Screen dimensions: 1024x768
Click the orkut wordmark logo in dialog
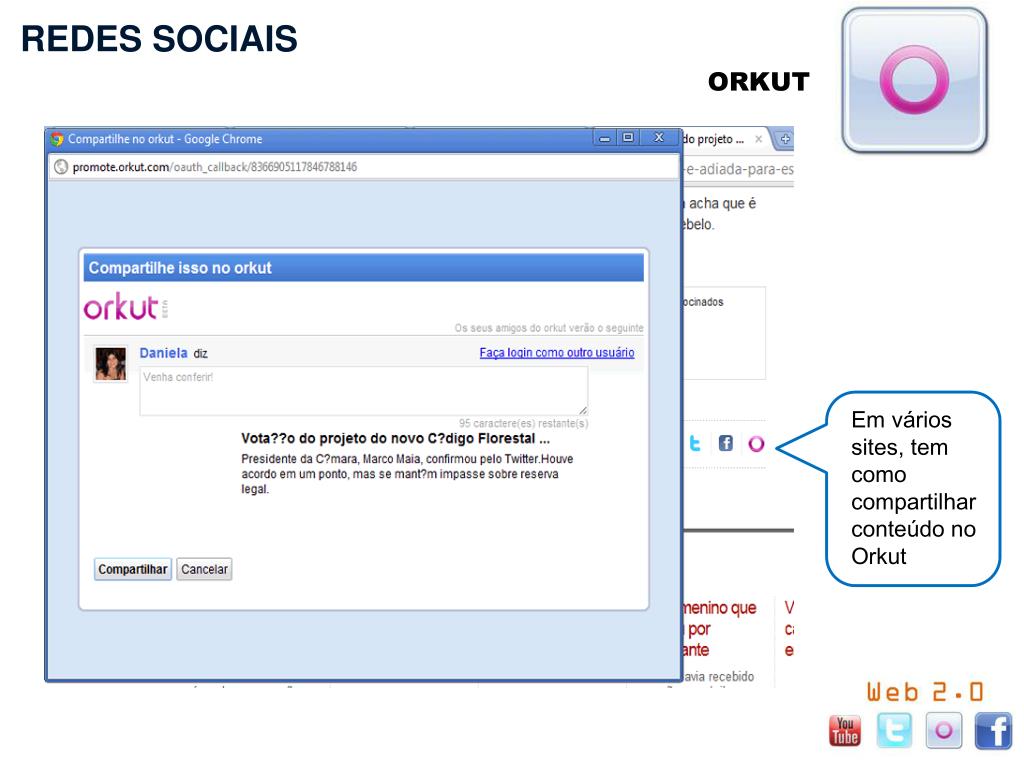click(121, 308)
